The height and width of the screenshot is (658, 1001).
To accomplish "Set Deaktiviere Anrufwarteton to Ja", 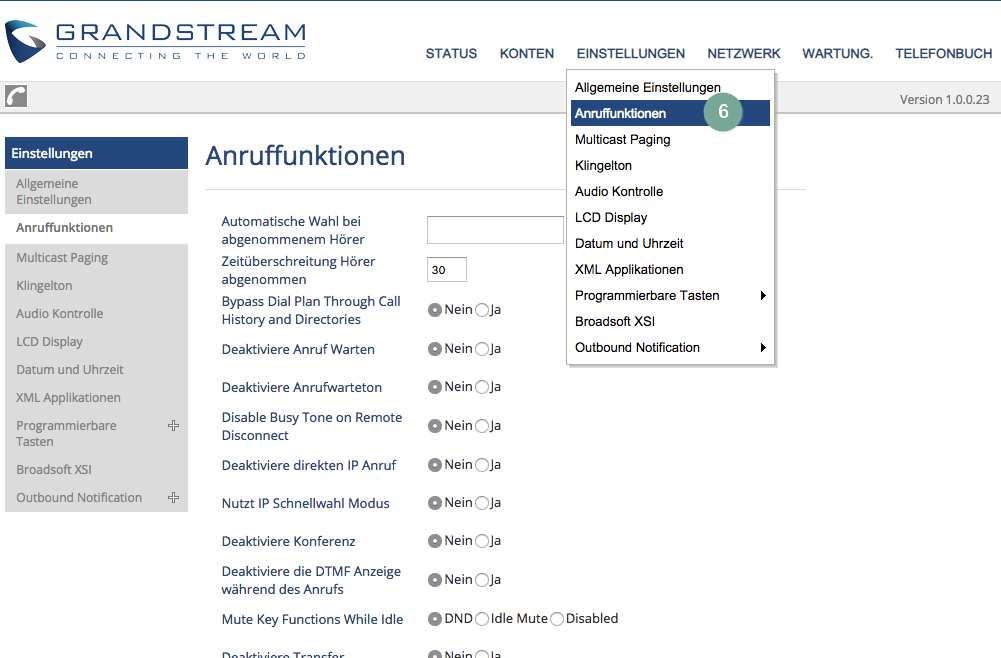I will click(482, 387).
